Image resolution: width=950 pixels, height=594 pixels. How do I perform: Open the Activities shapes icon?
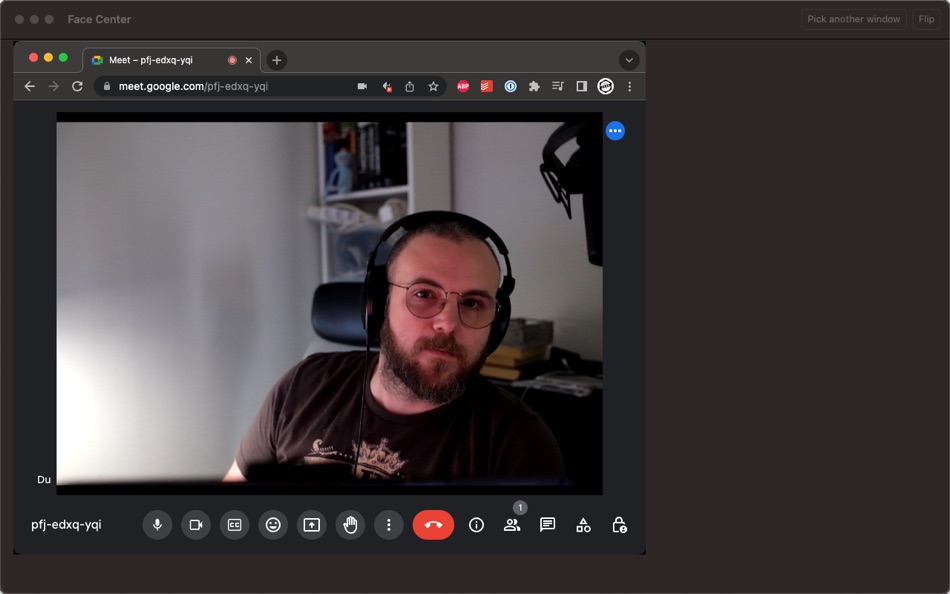pos(583,525)
